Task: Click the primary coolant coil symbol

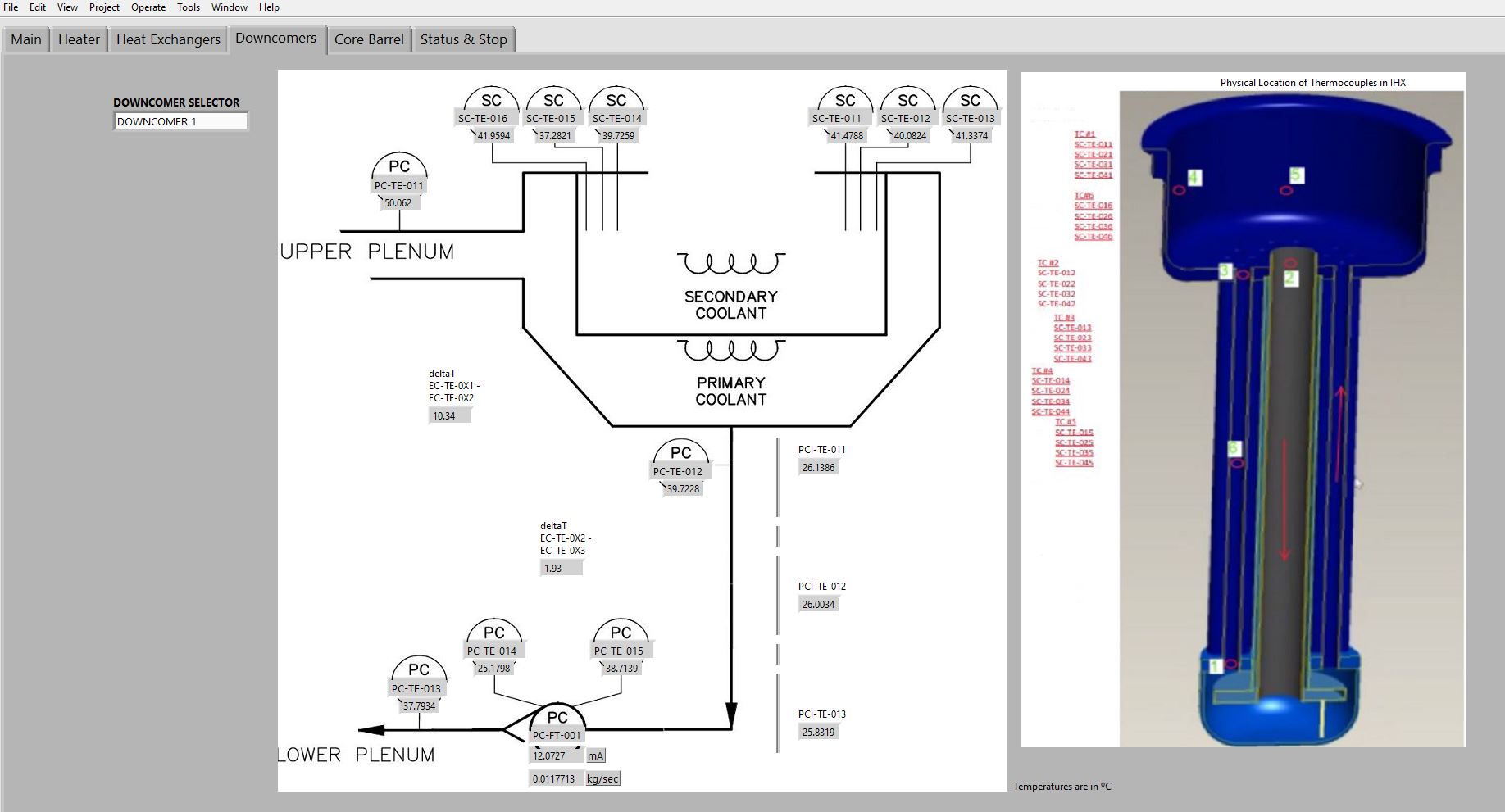Action: (730, 351)
